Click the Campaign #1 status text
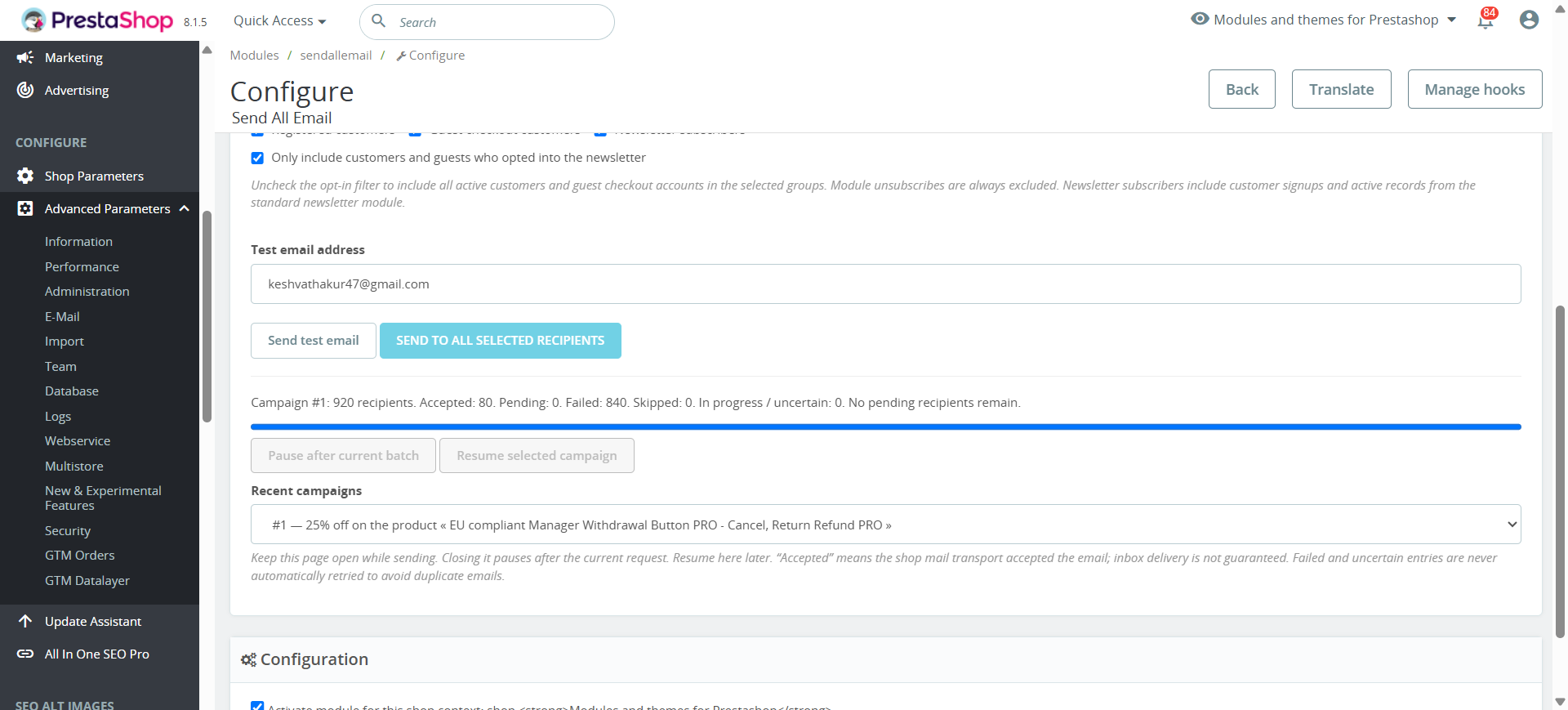The image size is (1568, 710). 635,403
